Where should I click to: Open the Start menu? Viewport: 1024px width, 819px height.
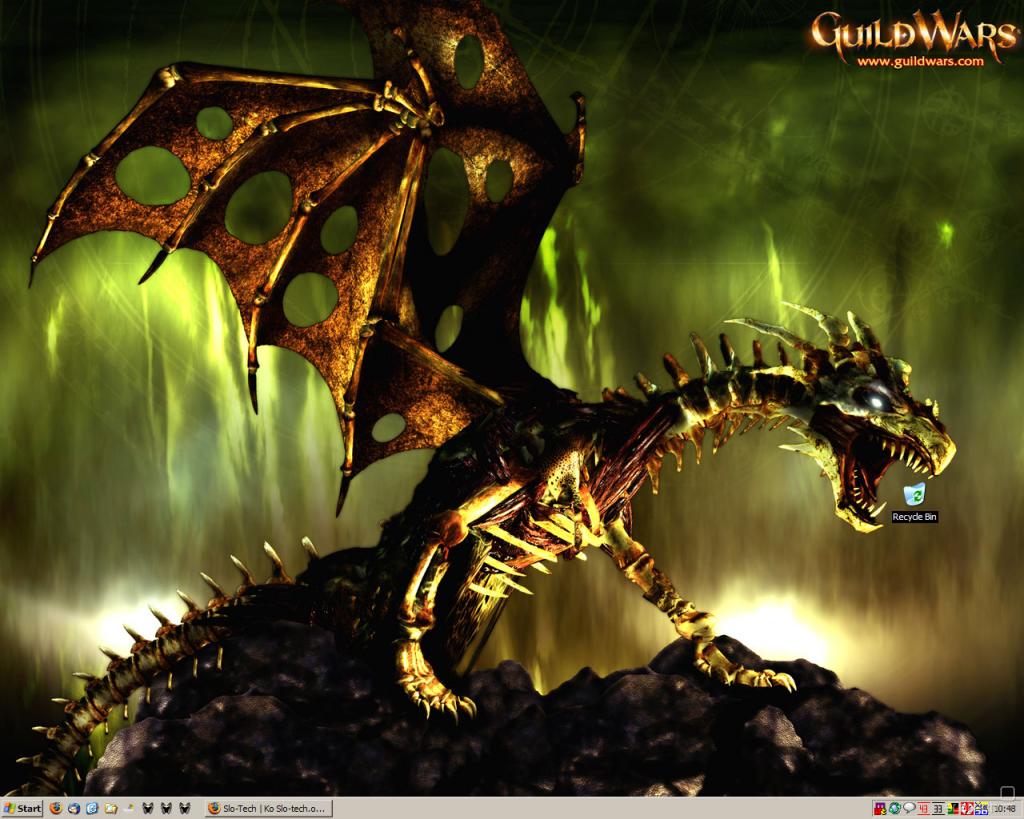(22, 808)
